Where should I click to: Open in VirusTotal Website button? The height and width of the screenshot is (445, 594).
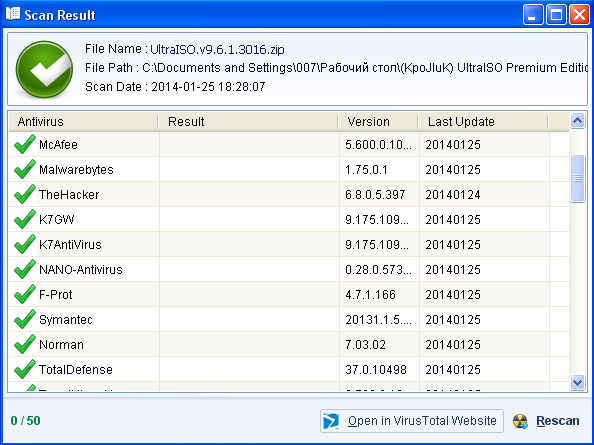[412, 421]
